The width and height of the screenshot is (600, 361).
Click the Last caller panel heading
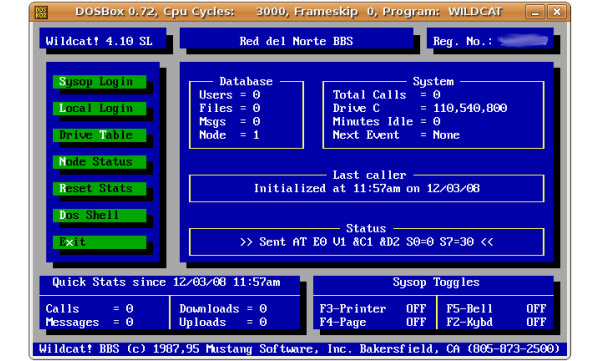(369, 175)
